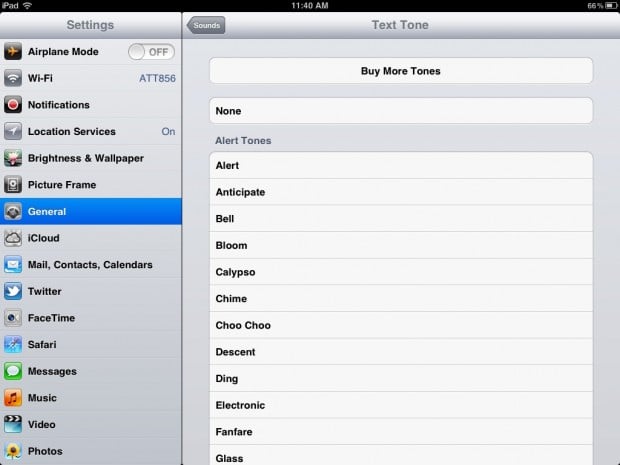The height and width of the screenshot is (465, 620).
Task: Select the Chime tone
Action: pyautogui.click(x=401, y=299)
